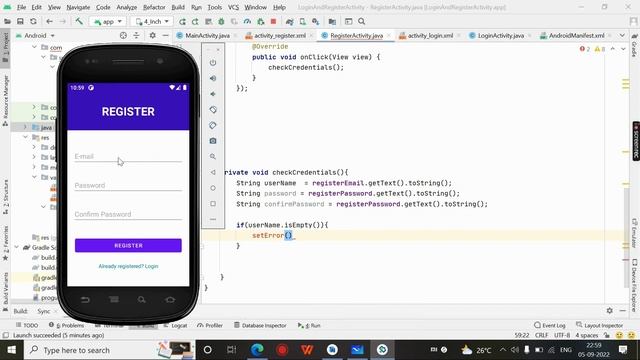This screenshot has height=360, width=640.
Task: Open the Layout Inspector
Action: (600, 325)
